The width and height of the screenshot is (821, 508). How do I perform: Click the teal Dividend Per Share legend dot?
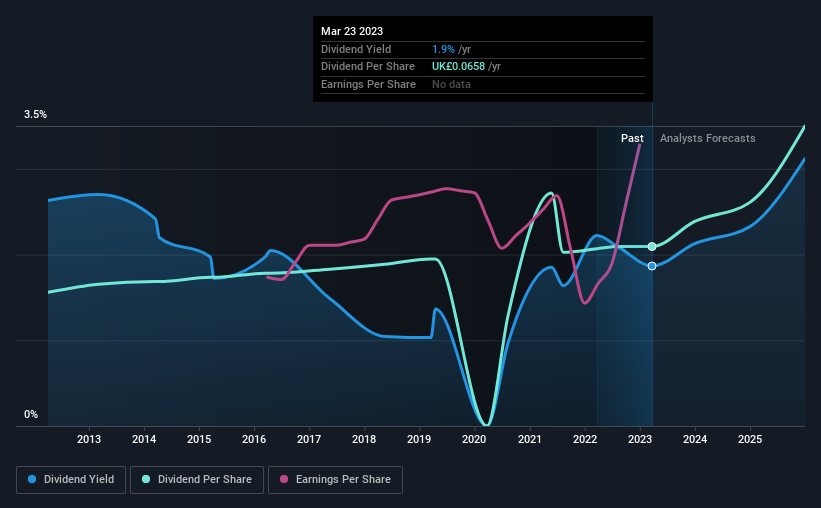pyautogui.click(x=146, y=479)
